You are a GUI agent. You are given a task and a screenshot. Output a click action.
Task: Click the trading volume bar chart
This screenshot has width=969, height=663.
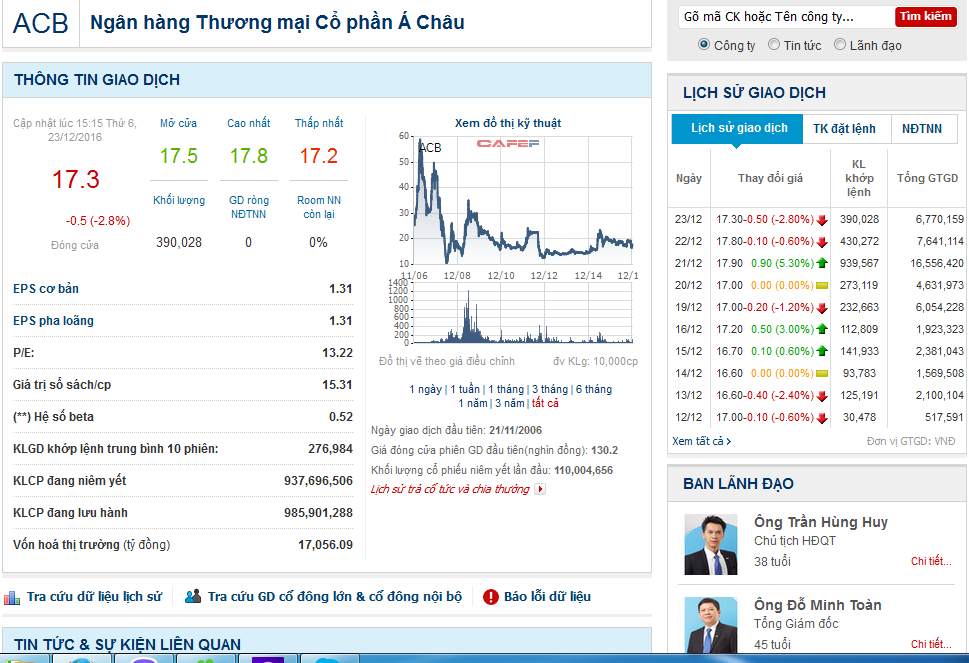523,313
